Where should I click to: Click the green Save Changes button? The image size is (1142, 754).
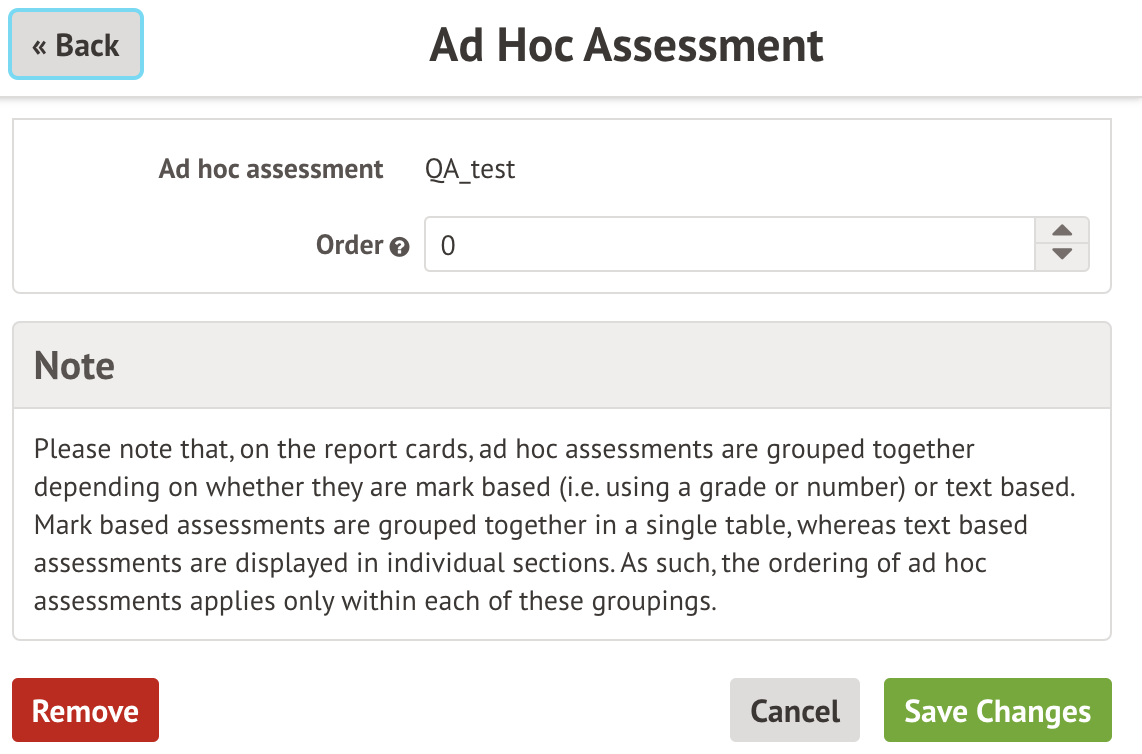point(997,711)
